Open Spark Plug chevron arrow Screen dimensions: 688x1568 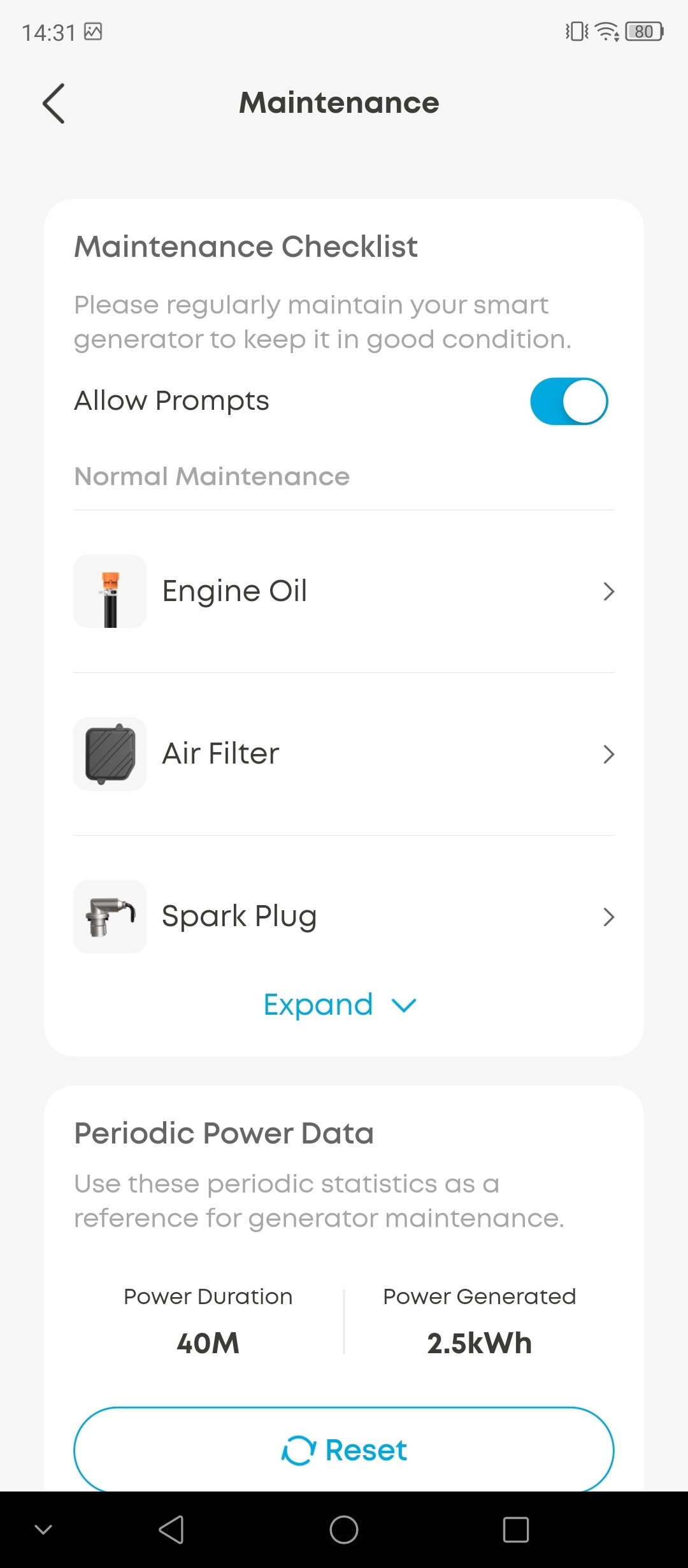[608, 917]
